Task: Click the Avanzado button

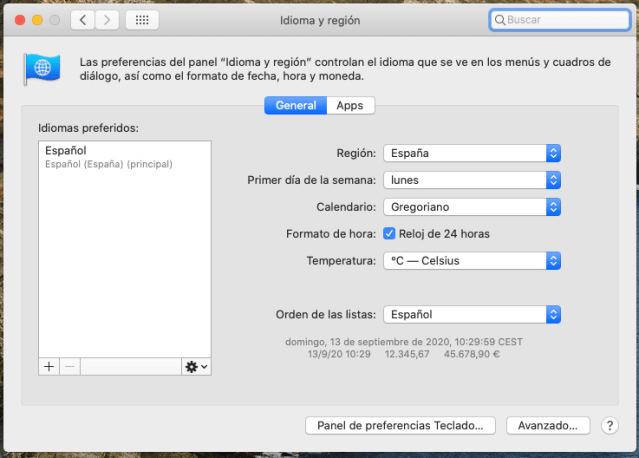Action: 548,425
